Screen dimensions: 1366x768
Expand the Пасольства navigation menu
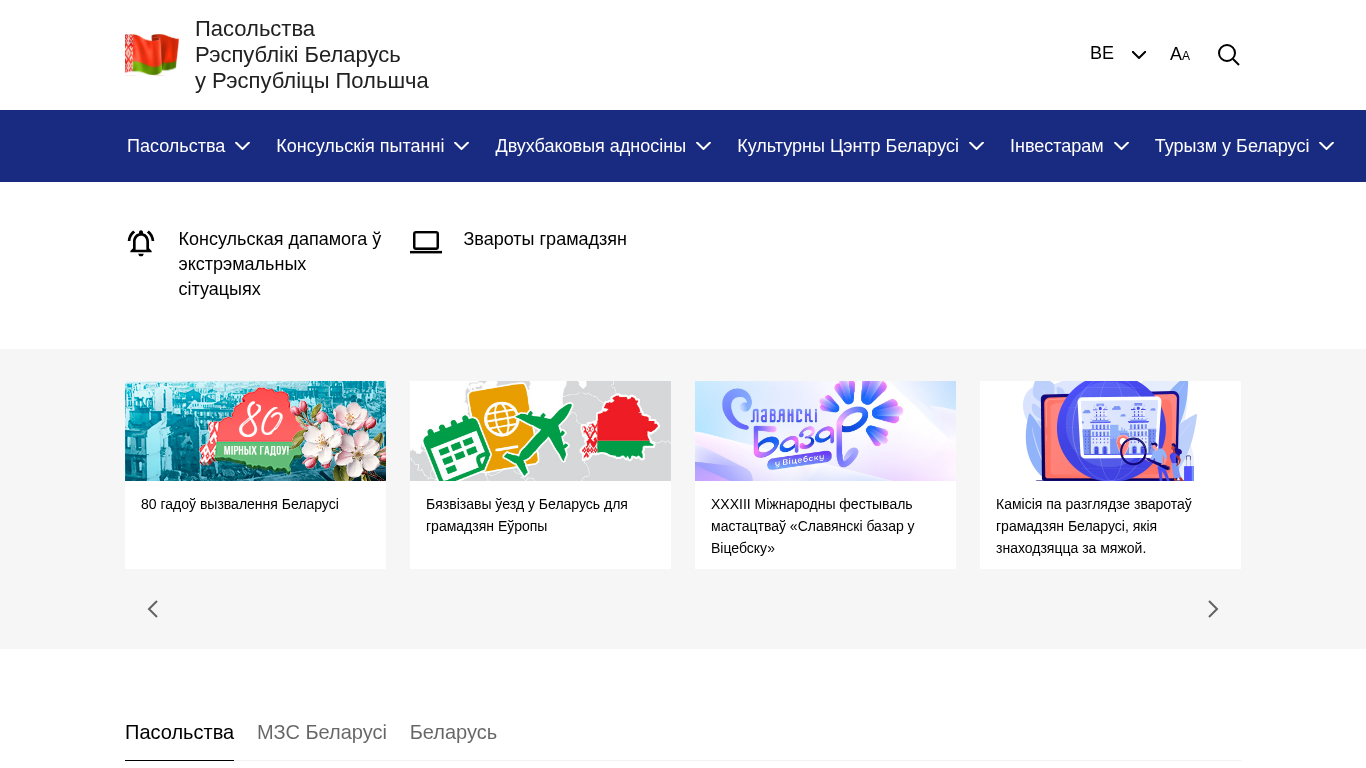pos(189,146)
